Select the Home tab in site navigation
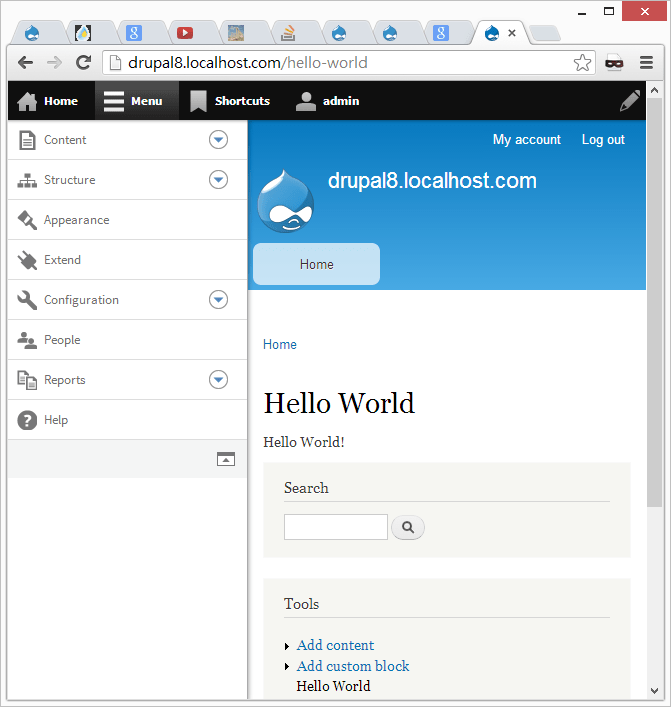Screen dimensions: 671x707 [316, 264]
